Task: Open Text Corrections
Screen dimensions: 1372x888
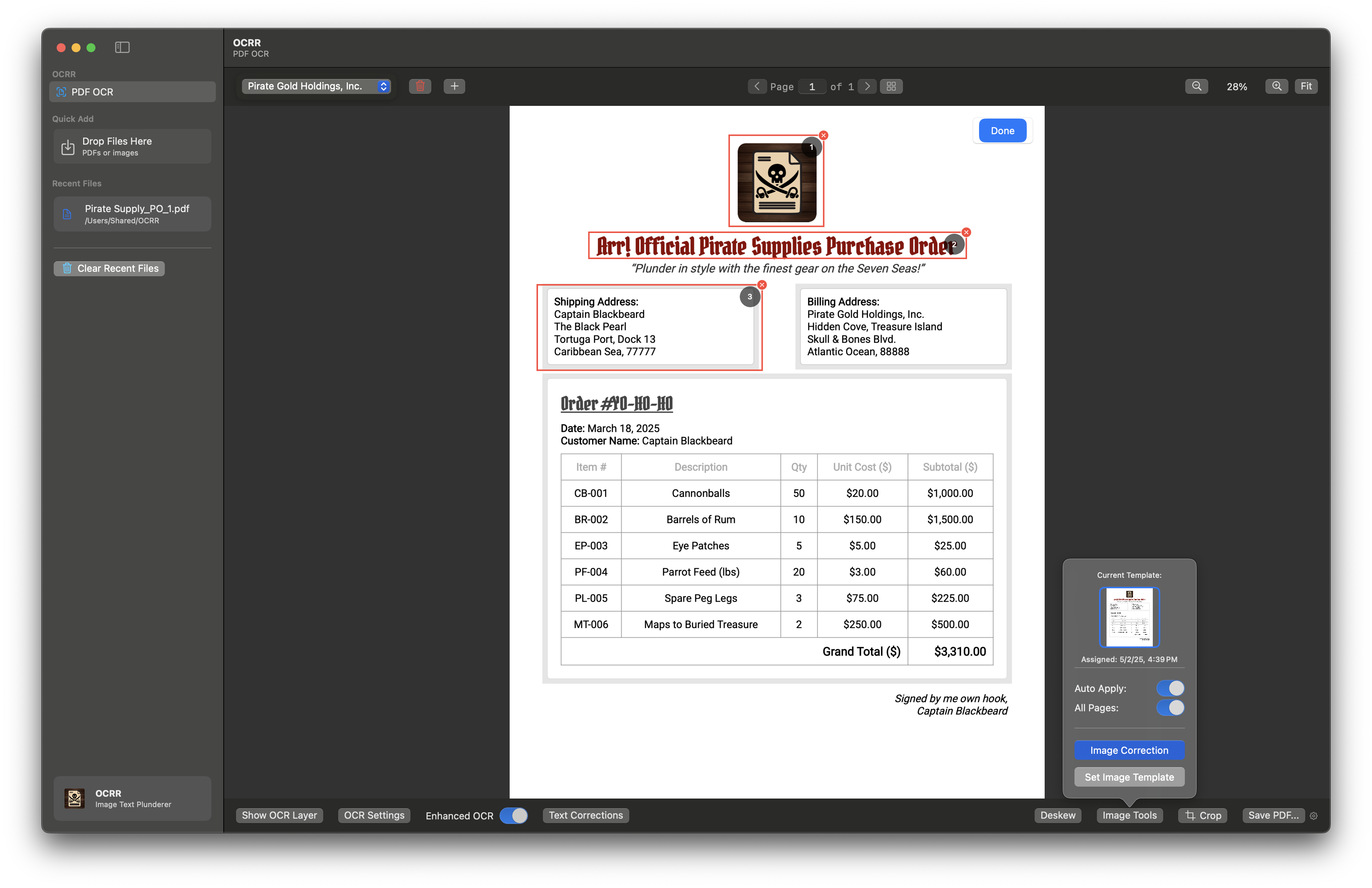Action: [x=586, y=815]
